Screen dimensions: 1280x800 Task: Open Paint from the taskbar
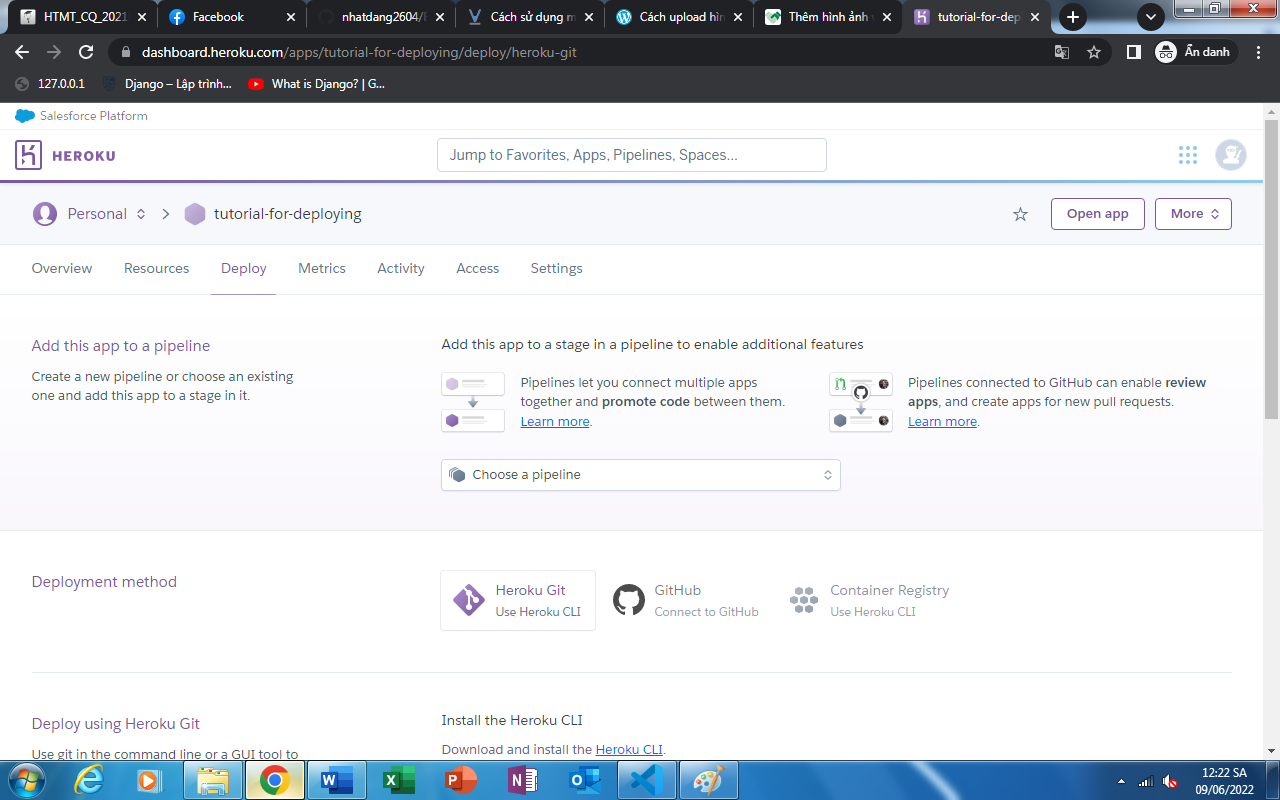point(709,780)
